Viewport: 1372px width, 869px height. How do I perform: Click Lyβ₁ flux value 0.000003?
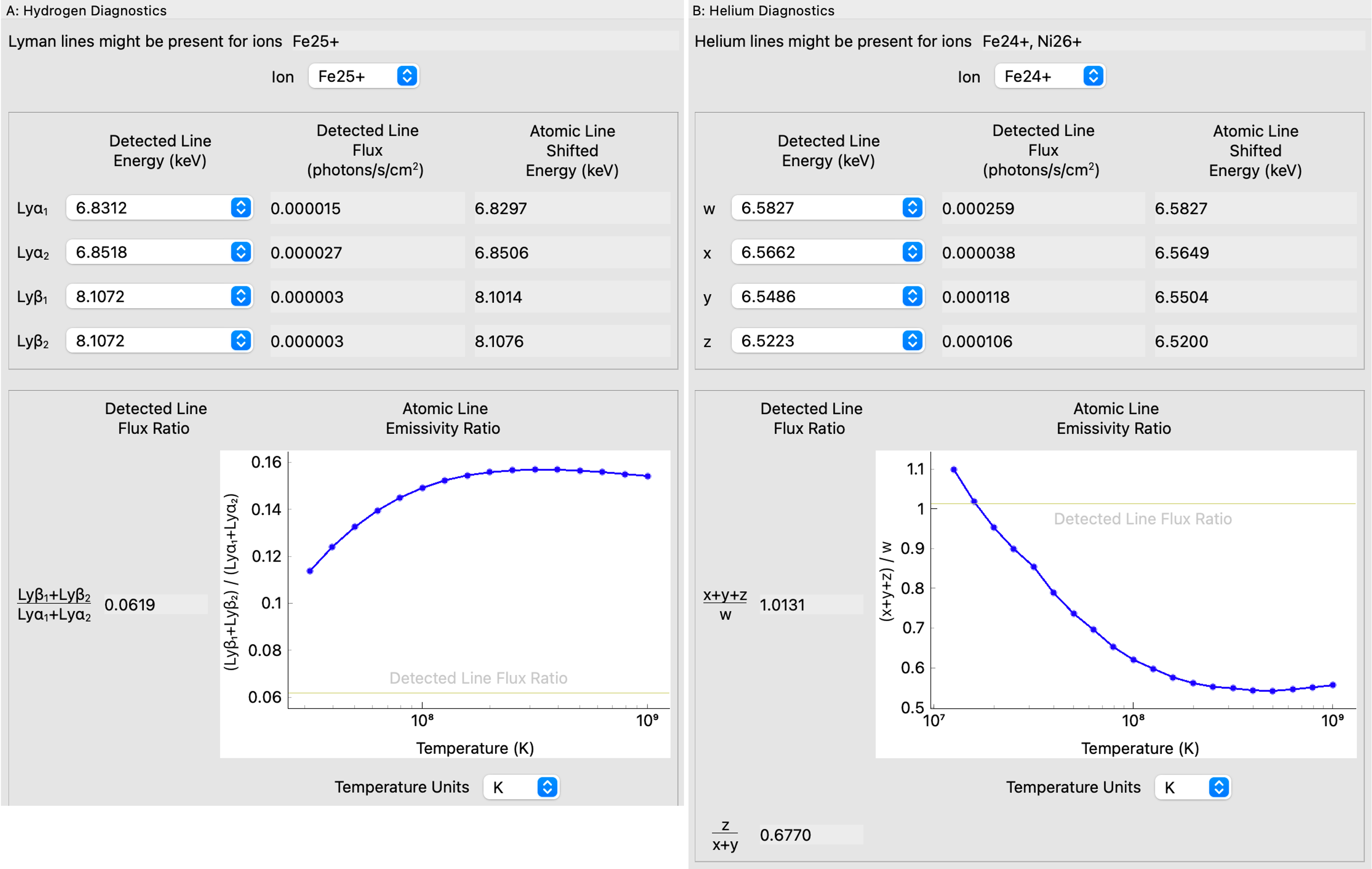pyautogui.click(x=367, y=297)
